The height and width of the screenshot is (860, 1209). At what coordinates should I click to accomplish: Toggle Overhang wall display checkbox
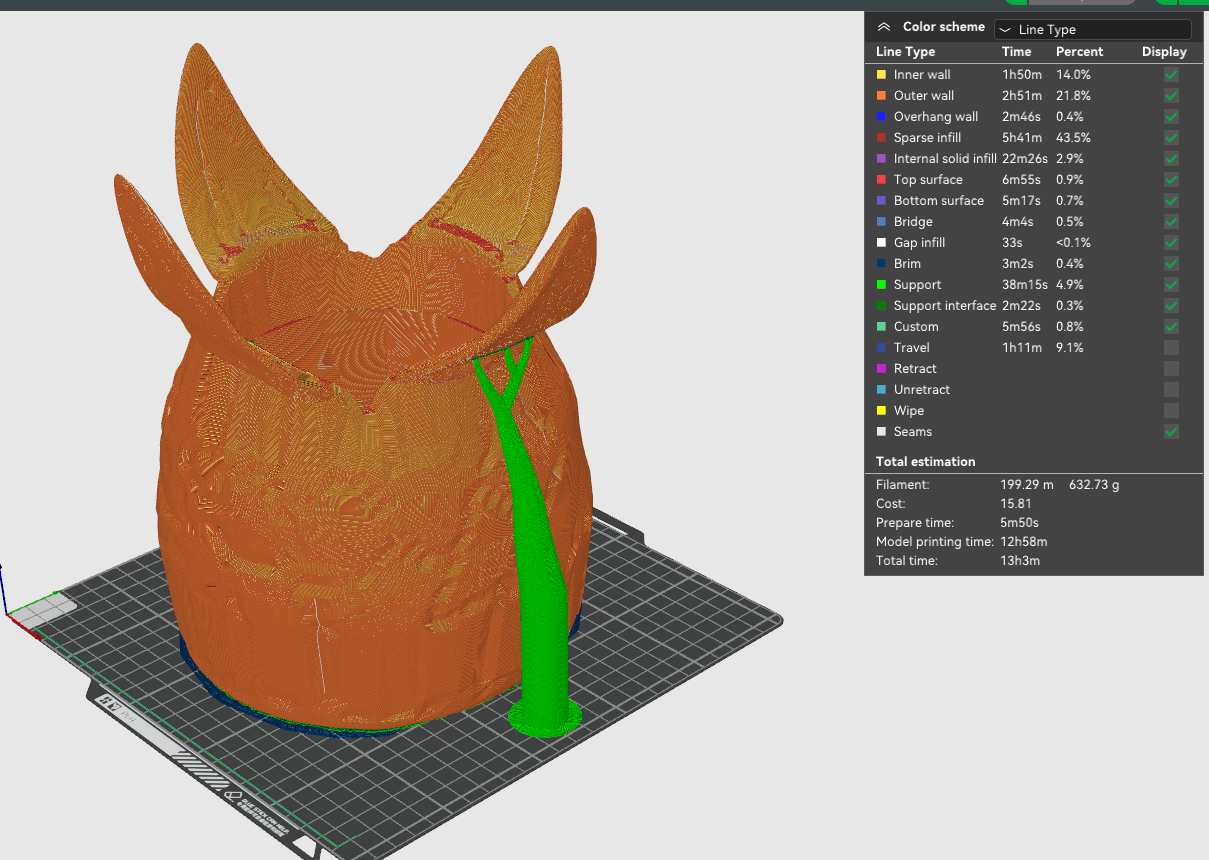(1171, 117)
